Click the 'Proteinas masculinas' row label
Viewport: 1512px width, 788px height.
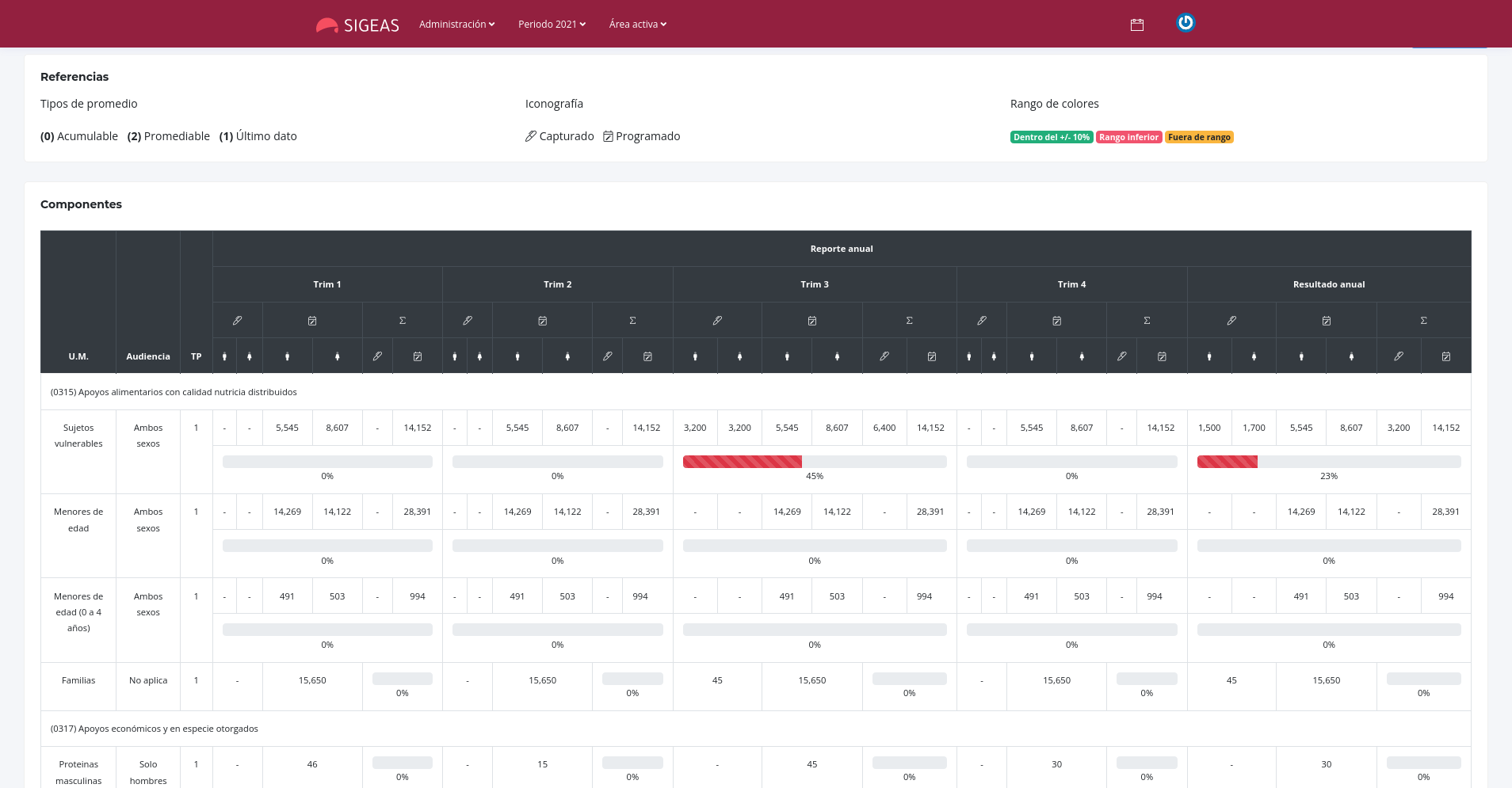click(78, 772)
